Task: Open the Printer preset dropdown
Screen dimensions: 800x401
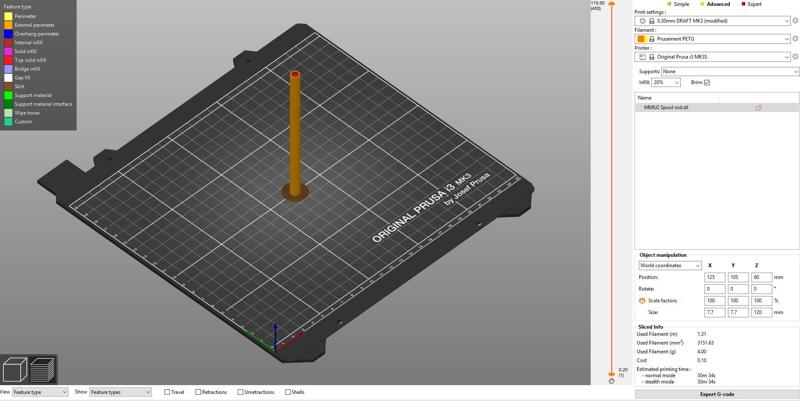Action: click(x=712, y=57)
